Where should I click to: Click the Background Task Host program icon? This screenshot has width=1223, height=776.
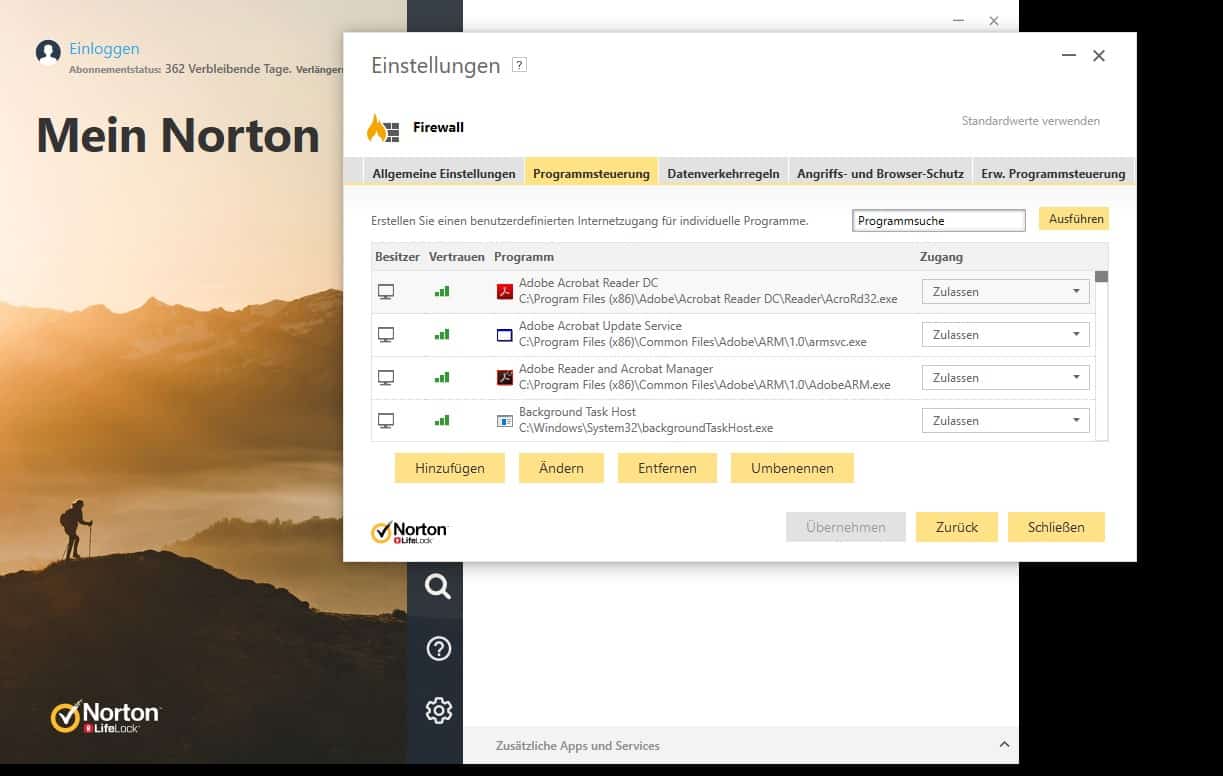505,421
